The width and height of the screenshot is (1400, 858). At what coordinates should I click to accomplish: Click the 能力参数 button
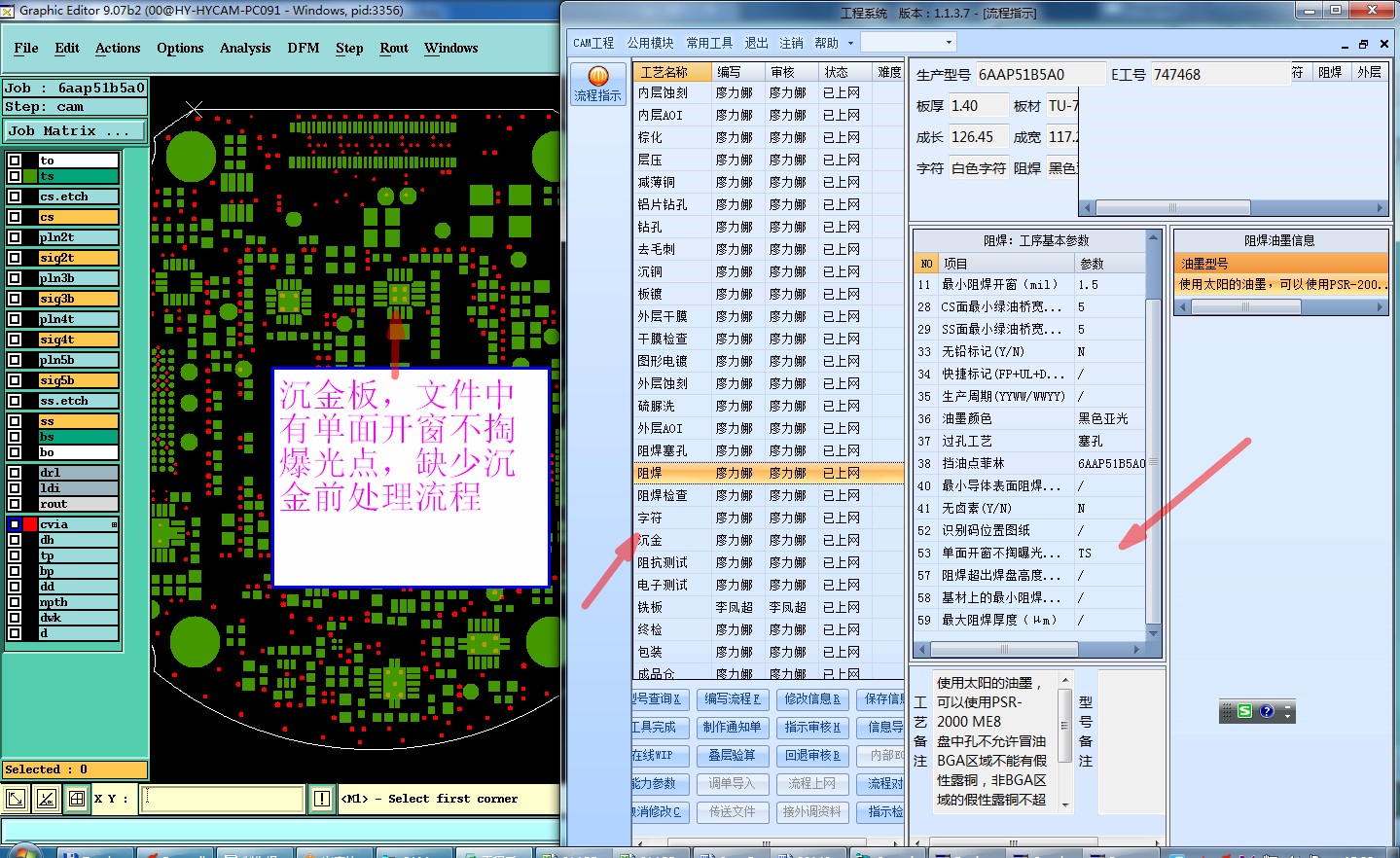coord(661,784)
